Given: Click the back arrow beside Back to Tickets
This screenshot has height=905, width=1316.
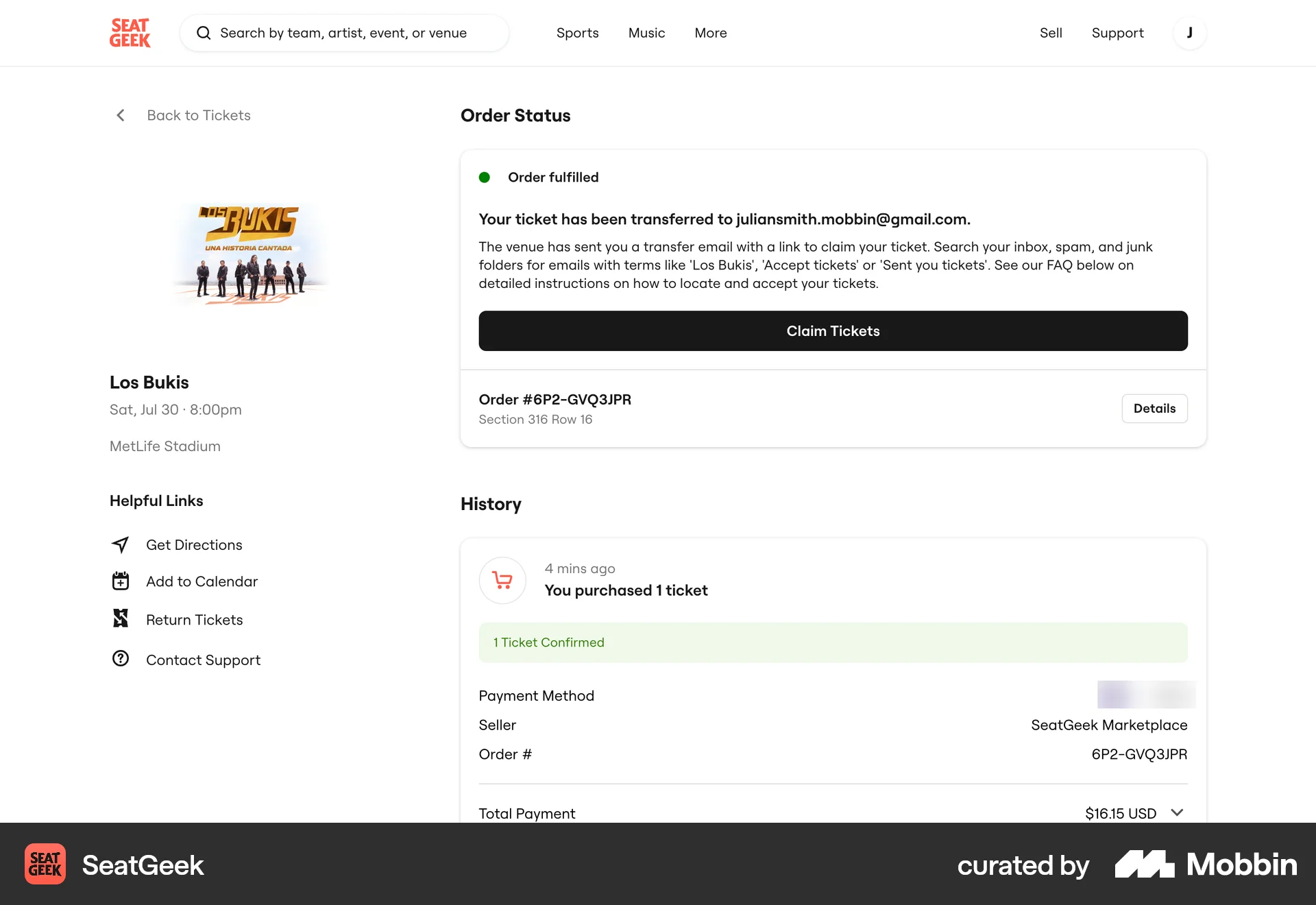Looking at the screenshot, I should pos(121,114).
